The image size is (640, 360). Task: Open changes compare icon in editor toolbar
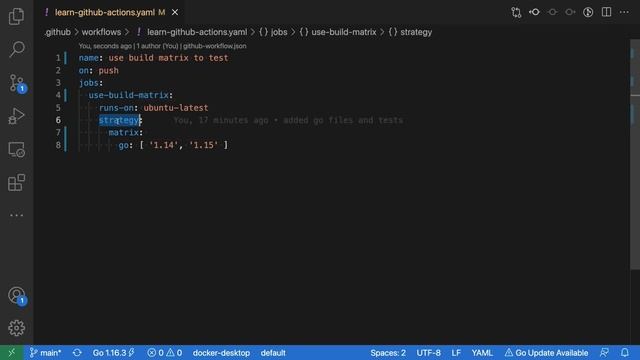pos(516,12)
